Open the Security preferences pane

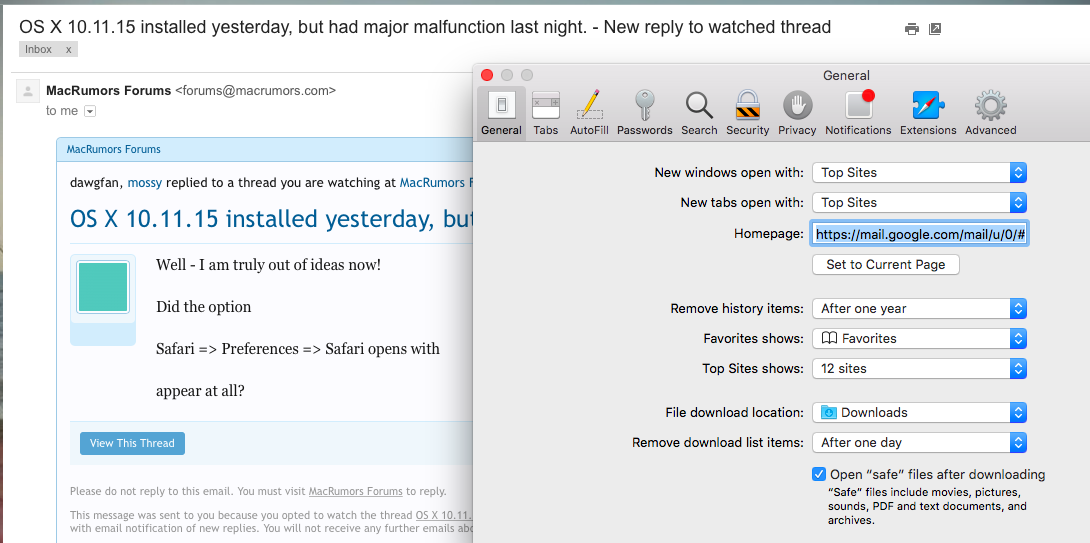point(747,113)
